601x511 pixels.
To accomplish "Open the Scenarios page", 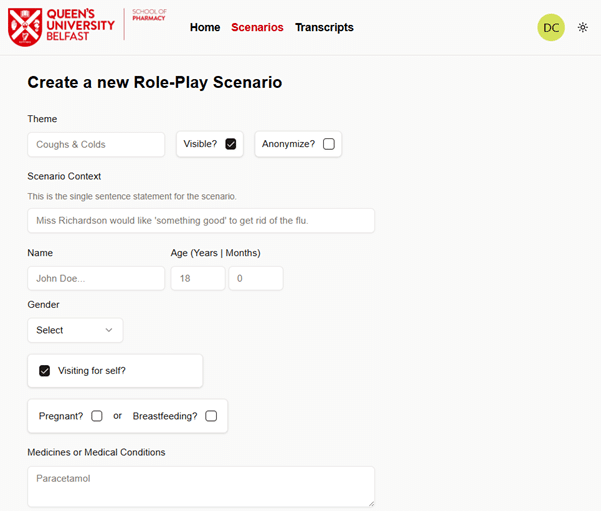I will click(x=257, y=28).
